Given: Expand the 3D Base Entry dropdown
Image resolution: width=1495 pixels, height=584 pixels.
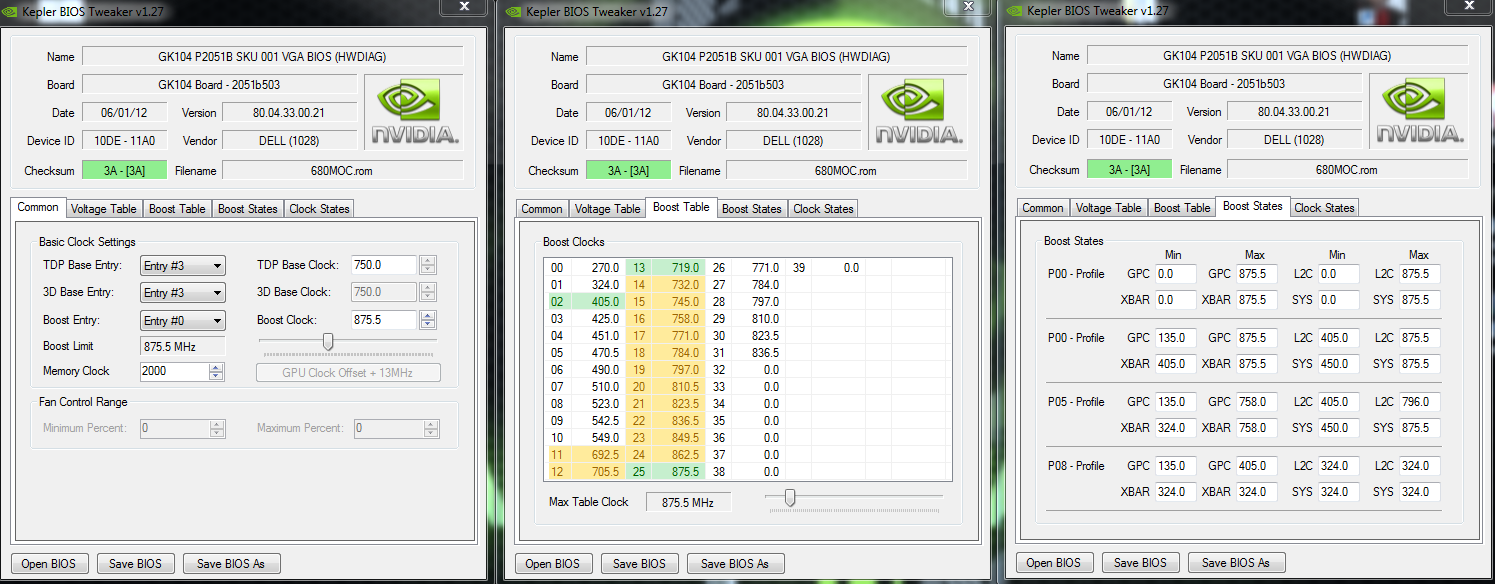Looking at the screenshot, I should click(x=183, y=293).
